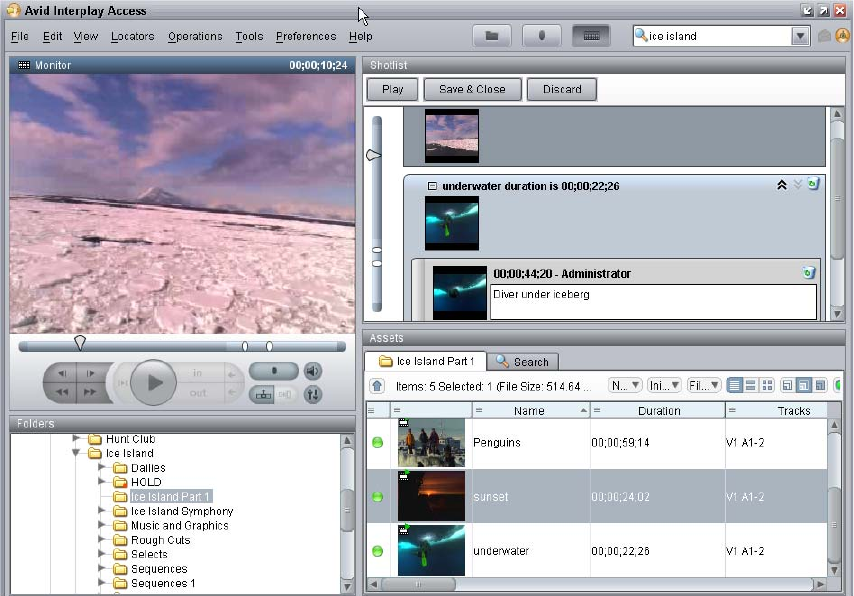Open the search field dropdown arrow
This screenshot has width=854, height=596.
coord(800,36)
